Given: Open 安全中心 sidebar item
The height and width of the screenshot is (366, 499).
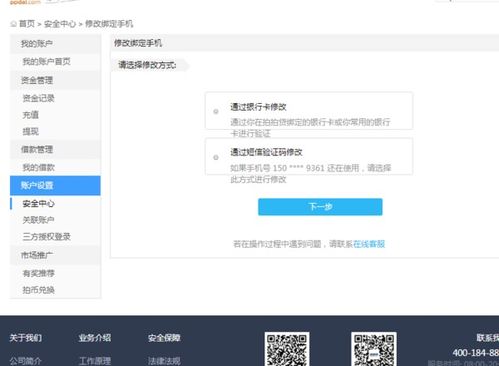Looking at the screenshot, I should [38, 203].
